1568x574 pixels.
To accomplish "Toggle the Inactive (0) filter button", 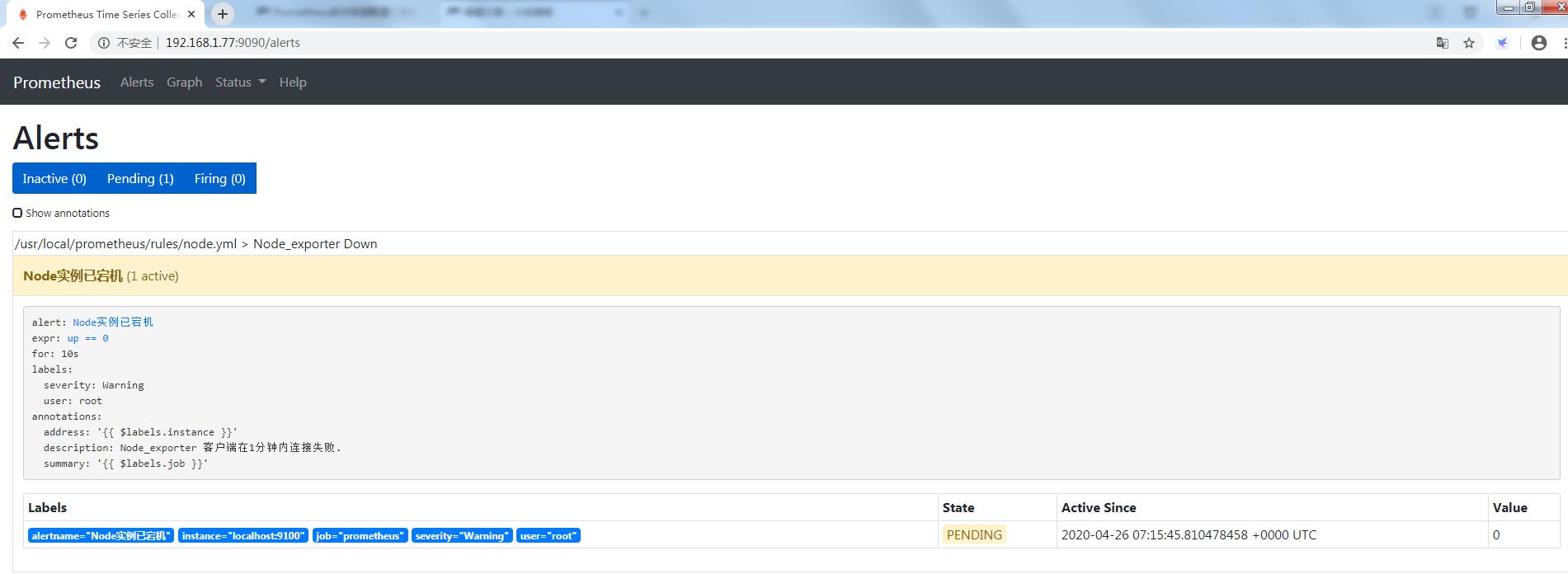I will click(54, 178).
